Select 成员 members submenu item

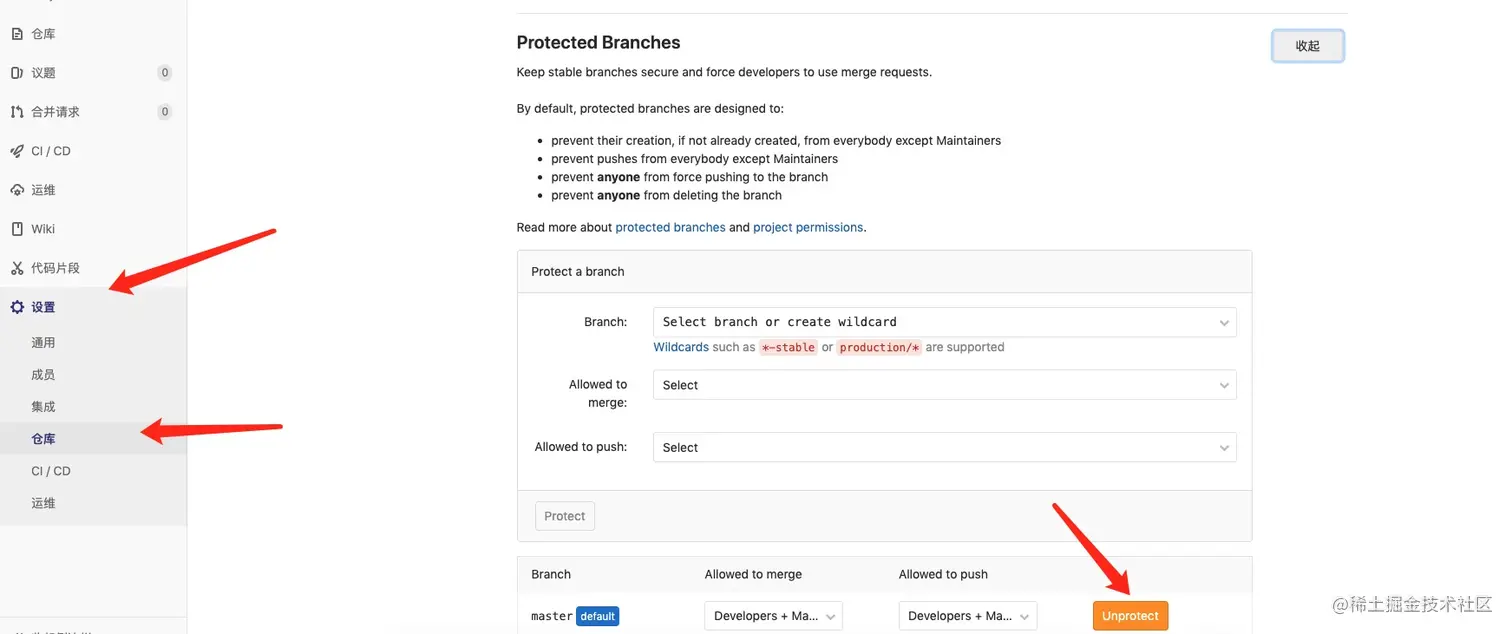coord(43,375)
